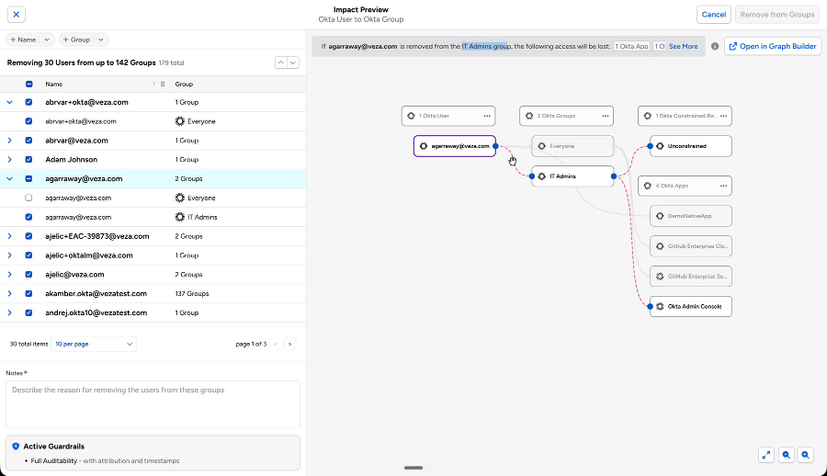Image resolution: width=827 pixels, height=476 pixels.
Task: Select the Everyone graph node
Action: (x=573, y=146)
